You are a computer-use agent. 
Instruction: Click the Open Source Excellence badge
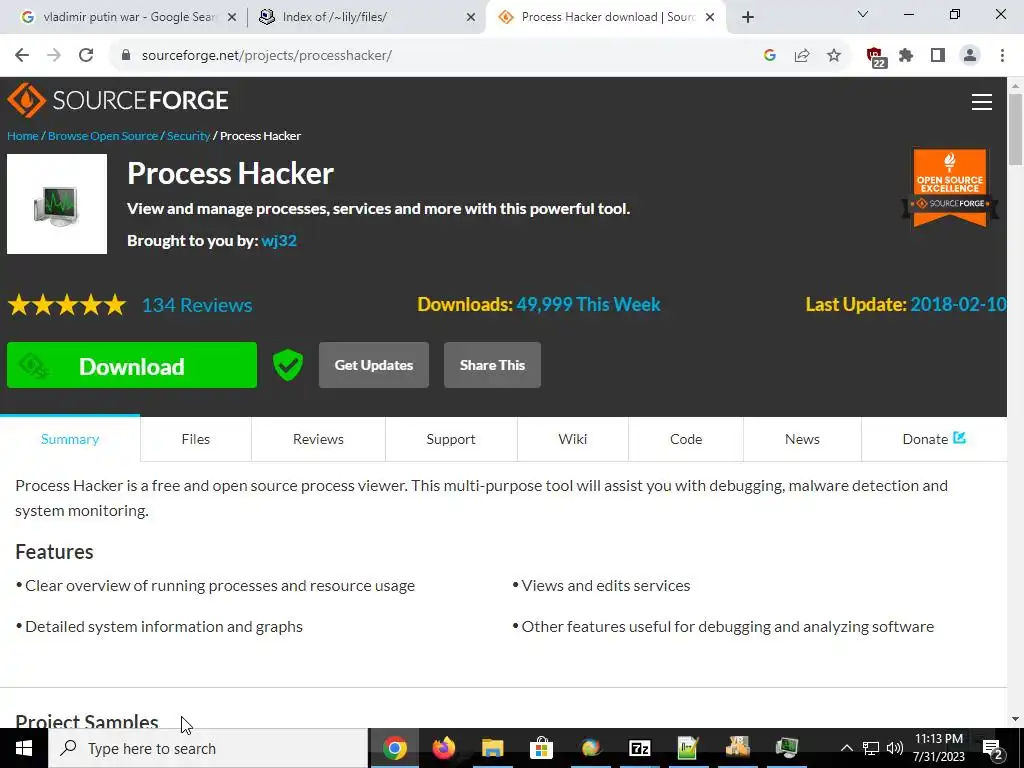coord(950,188)
